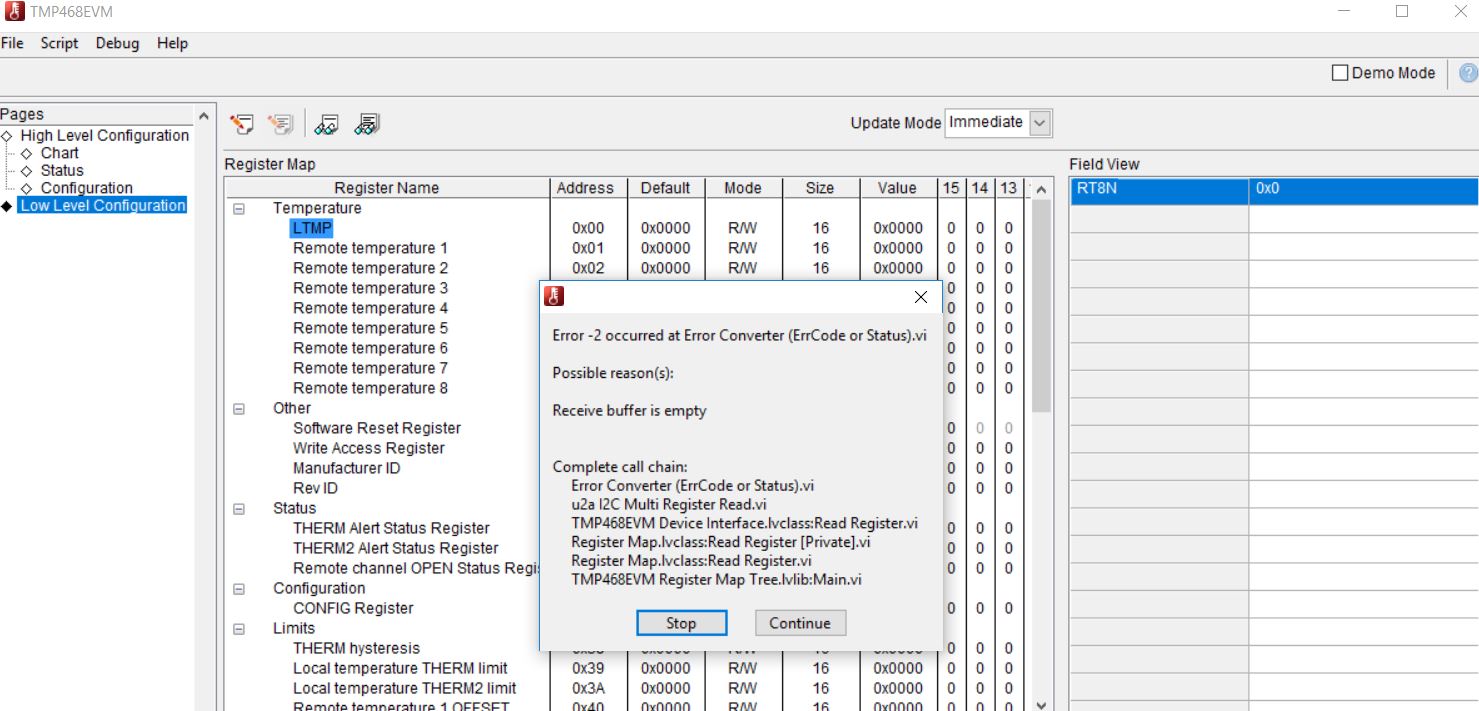Click the Write Register pencil icon
Viewport: 1479px width, 711px height.
tap(242, 124)
